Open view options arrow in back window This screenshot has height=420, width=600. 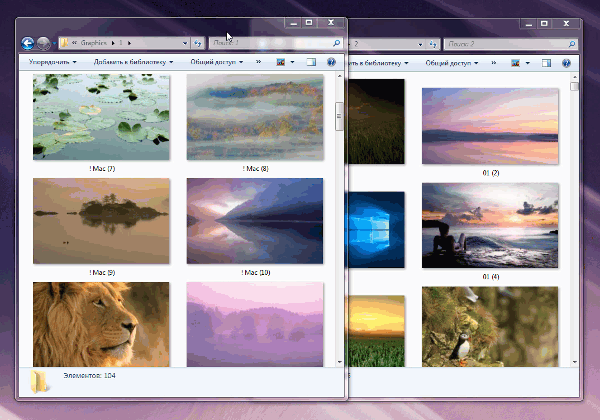(x=528, y=63)
